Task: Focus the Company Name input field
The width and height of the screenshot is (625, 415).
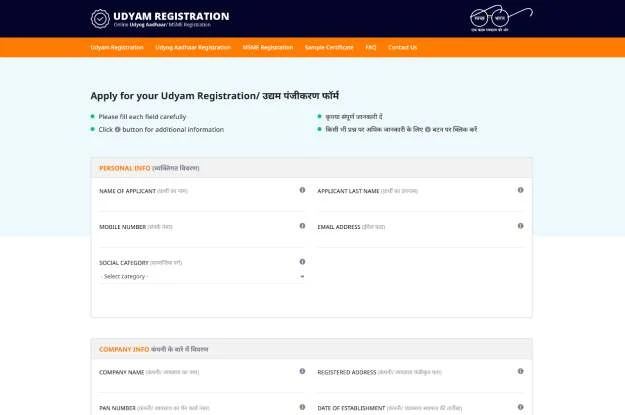Action: pyautogui.click(x=202, y=384)
